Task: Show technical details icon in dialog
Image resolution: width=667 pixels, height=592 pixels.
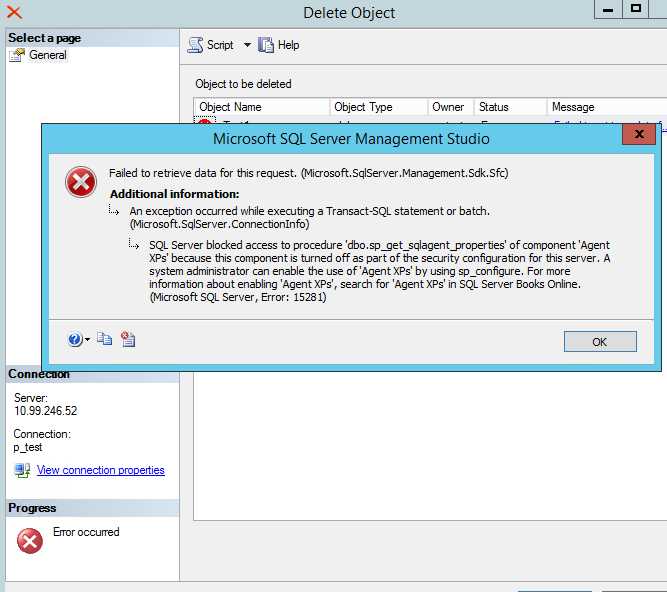Action: [128, 339]
